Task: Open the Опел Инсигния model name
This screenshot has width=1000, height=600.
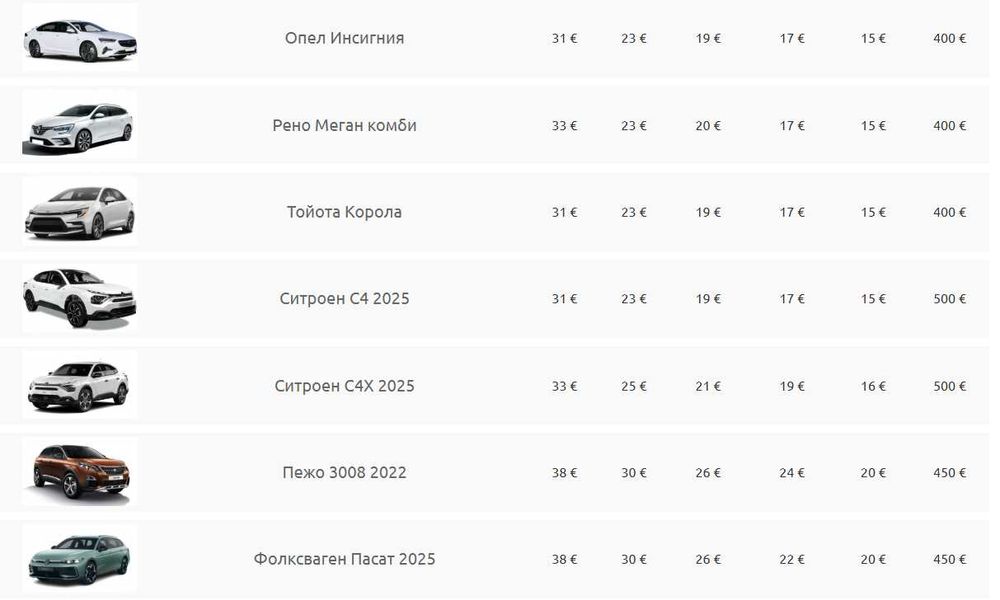Action: [x=344, y=39]
